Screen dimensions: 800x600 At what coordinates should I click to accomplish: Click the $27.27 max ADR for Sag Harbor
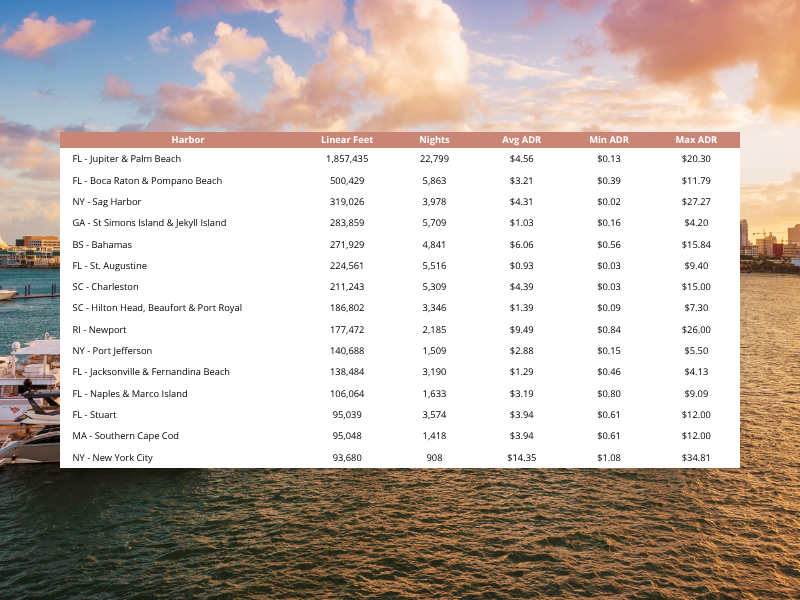(696, 202)
